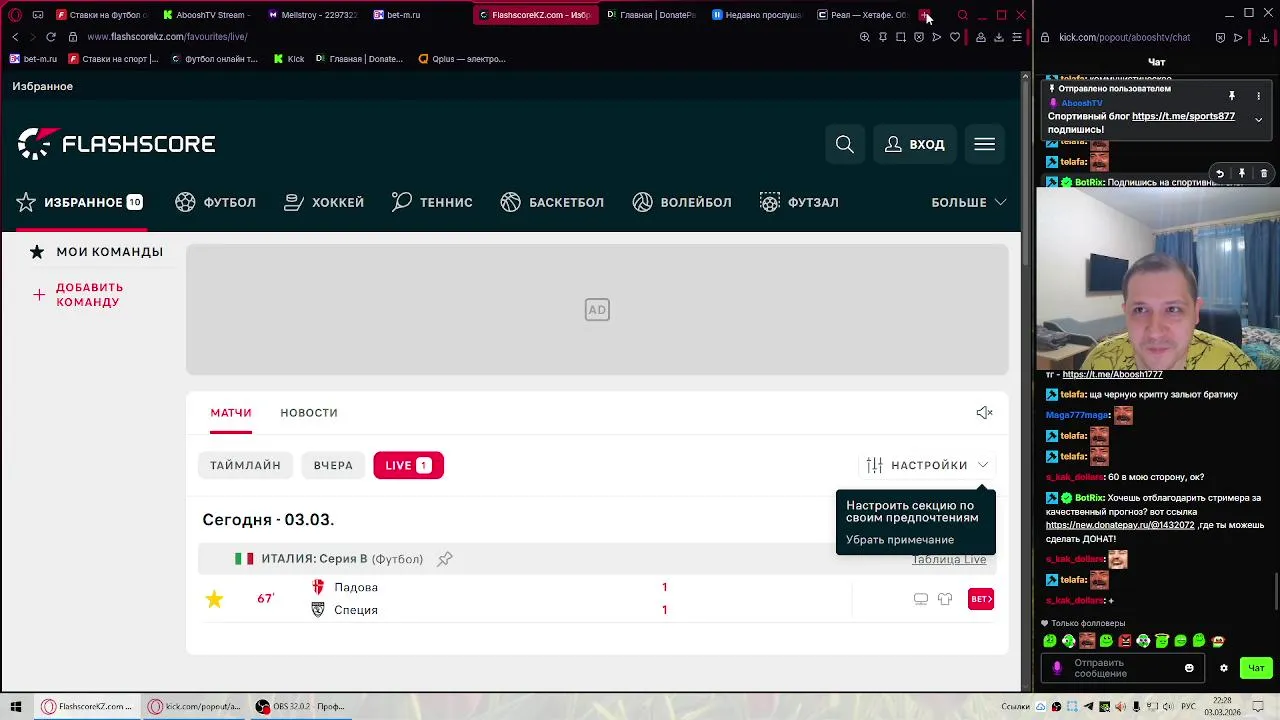Insert the red angry emote in Kick chat
This screenshot has width=1280, height=720.
pos(1125,641)
